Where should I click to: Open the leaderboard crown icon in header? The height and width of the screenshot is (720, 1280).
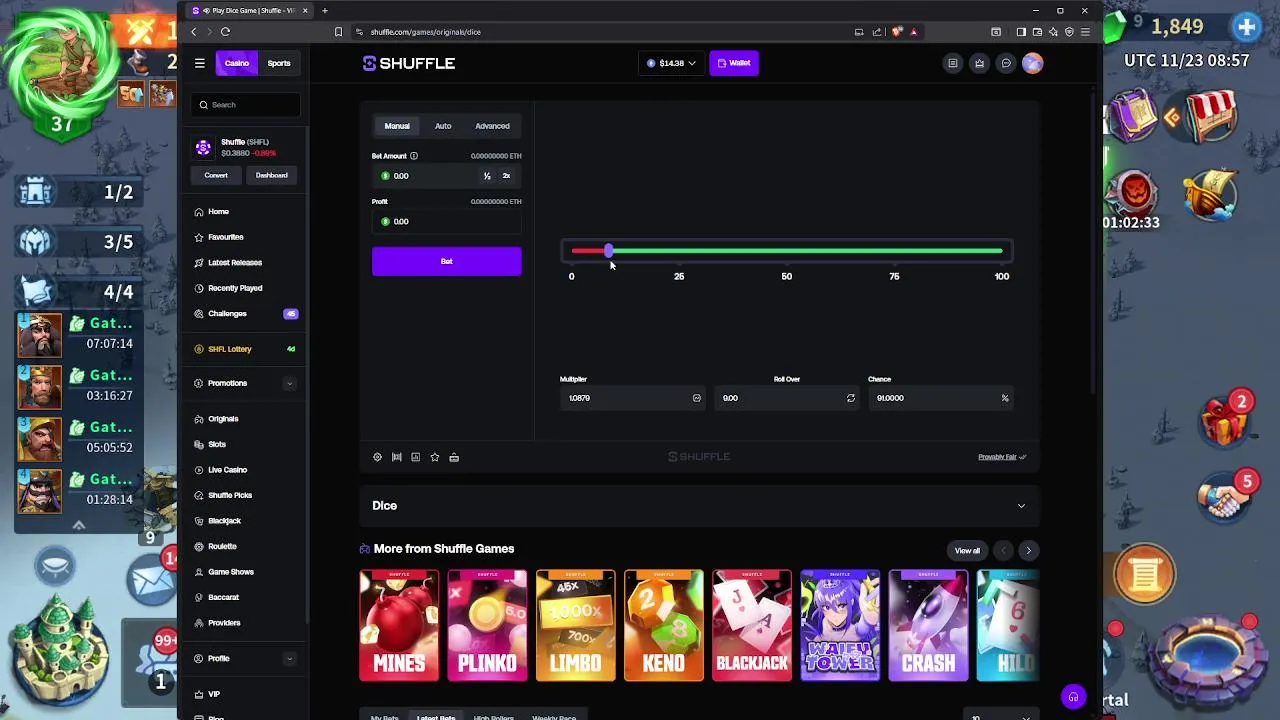[979, 63]
